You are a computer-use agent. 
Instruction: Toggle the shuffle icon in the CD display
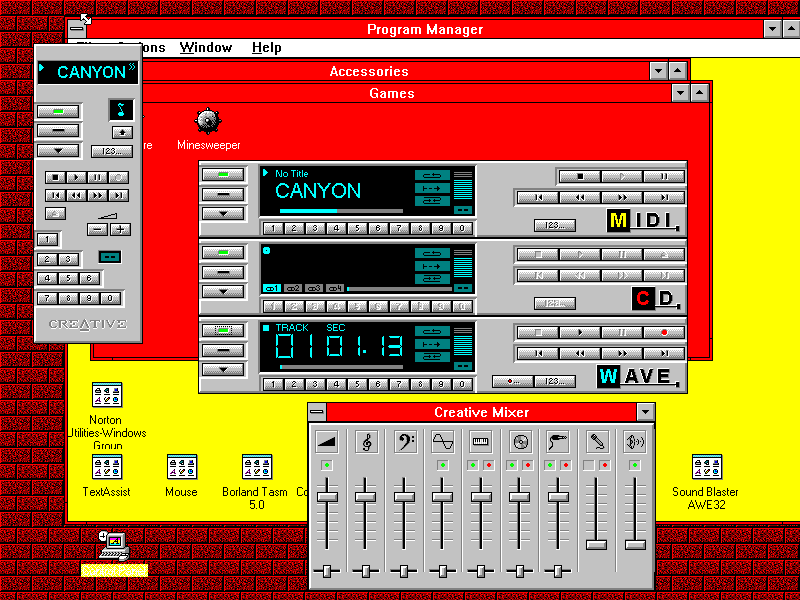[x=432, y=279]
